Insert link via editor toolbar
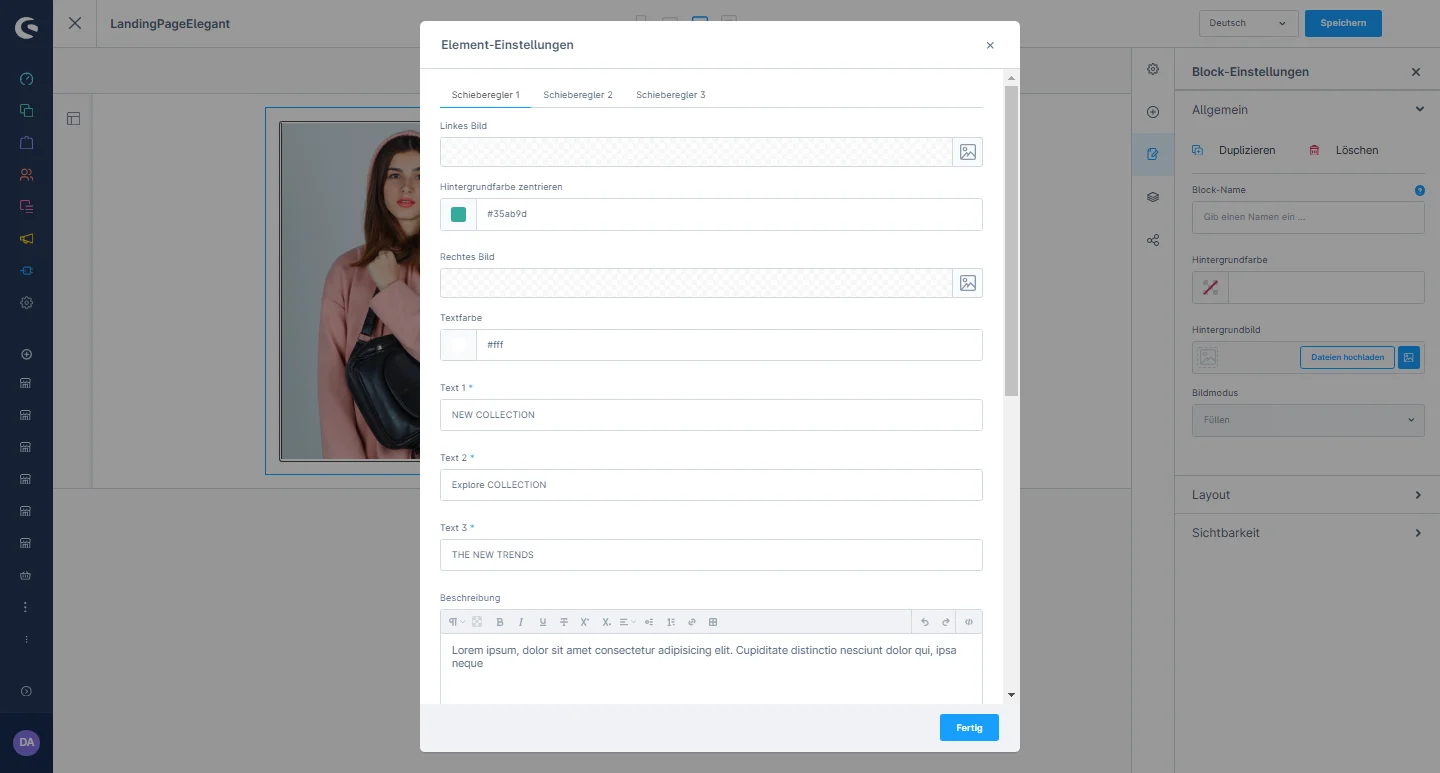This screenshot has width=1440, height=773. point(692,622)
